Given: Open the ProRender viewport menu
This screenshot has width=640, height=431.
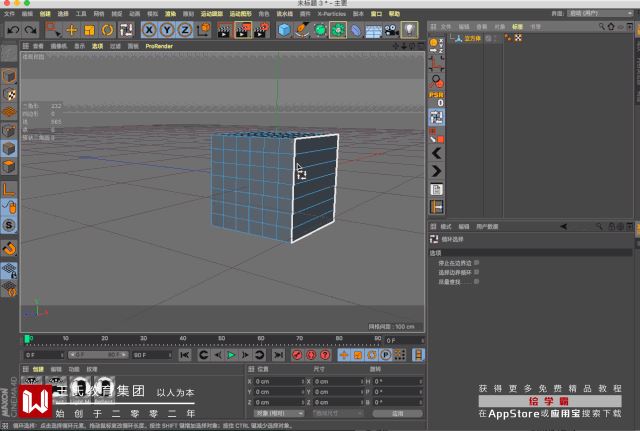Looking at the screenshot, I should click(158, 46).
